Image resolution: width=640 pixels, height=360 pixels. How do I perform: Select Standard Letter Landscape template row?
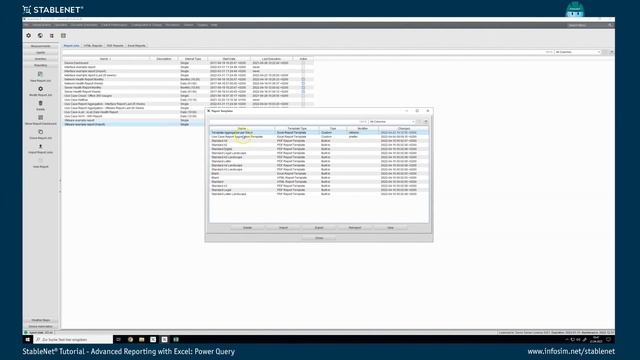point(319,194)
